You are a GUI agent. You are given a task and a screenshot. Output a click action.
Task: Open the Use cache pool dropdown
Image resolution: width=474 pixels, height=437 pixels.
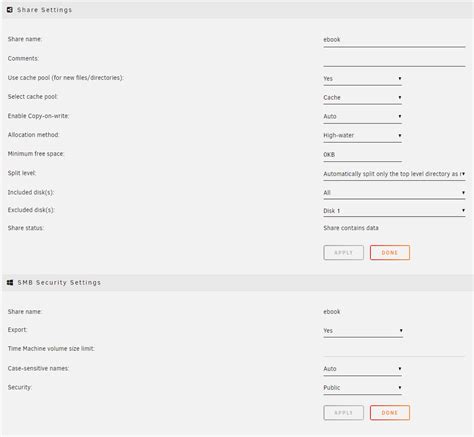point(362,79)
